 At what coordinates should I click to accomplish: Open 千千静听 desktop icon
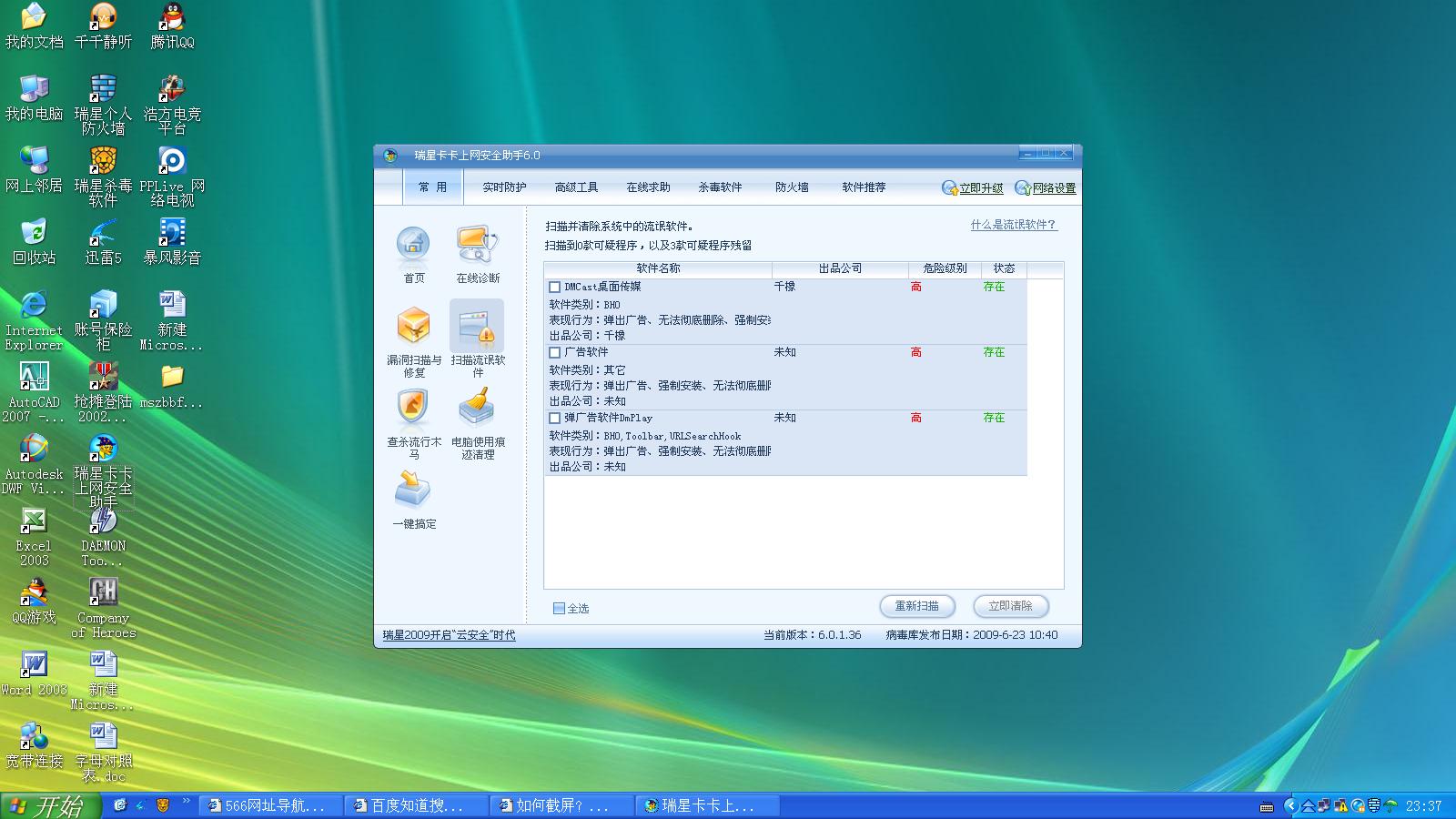103,25
